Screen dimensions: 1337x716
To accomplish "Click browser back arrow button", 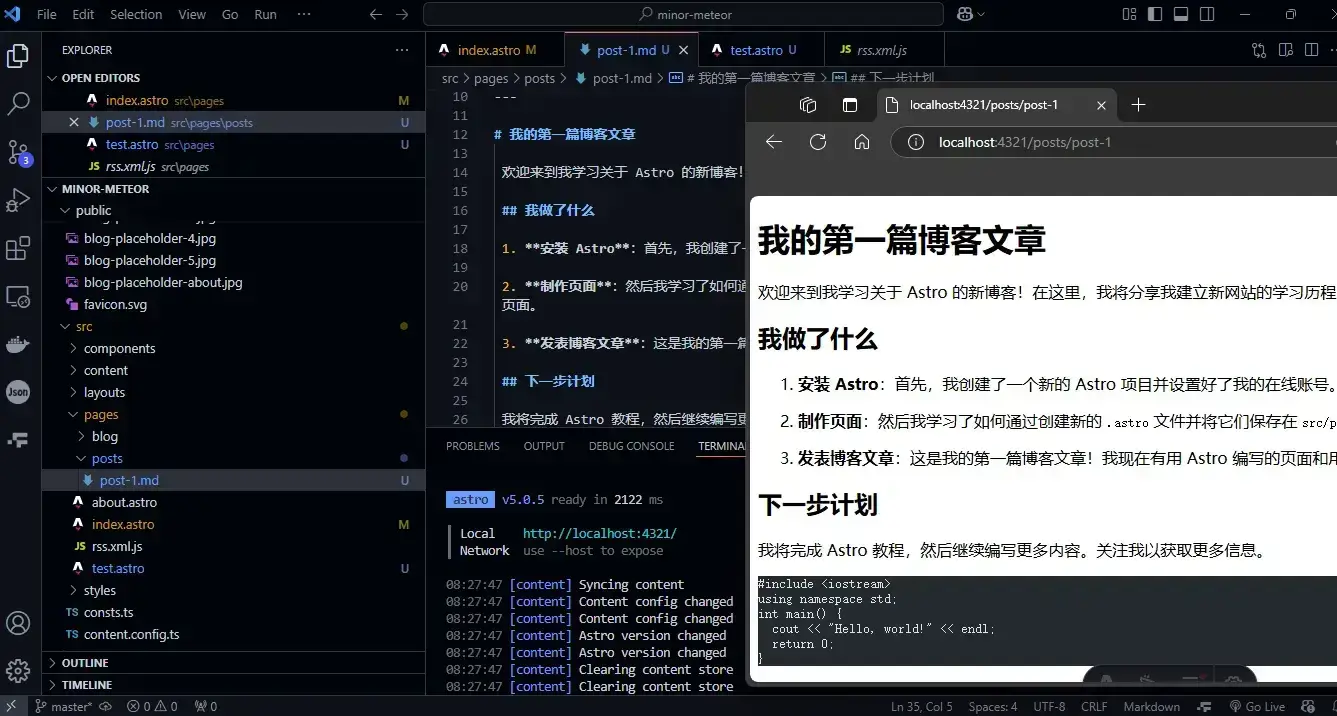I will pos(774,142).
